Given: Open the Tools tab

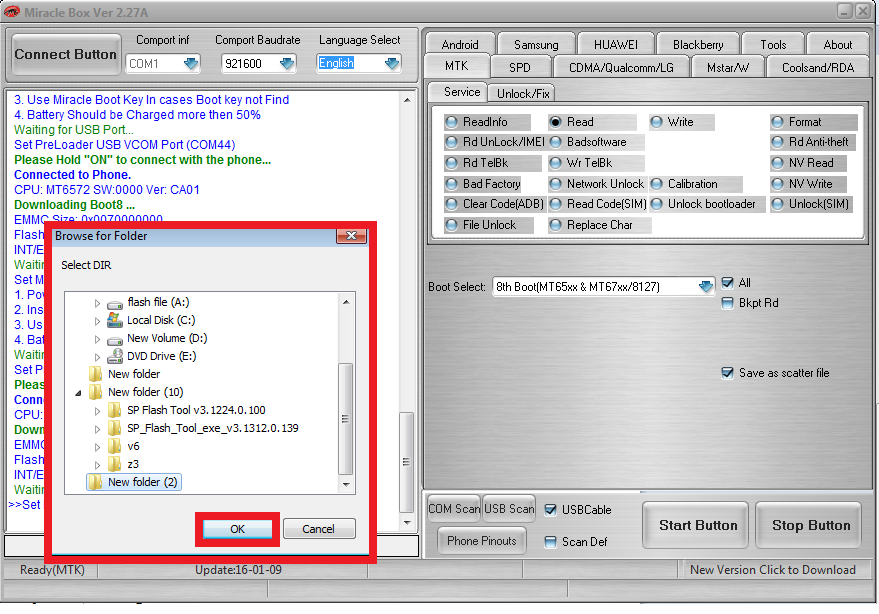Looking at the screenshot, I should pyautogui.click(x=773, y=44).
